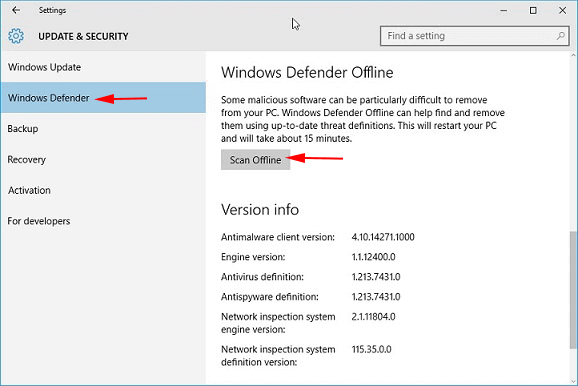Click the search magnifier icon

click(560, 36)
